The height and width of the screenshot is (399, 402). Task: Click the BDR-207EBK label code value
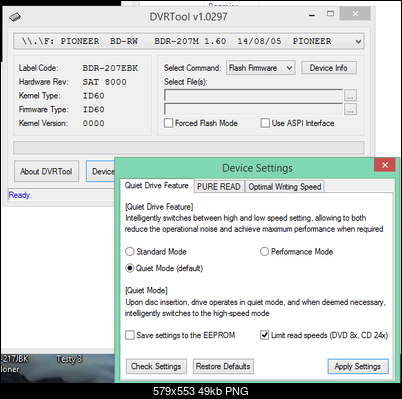(x=110, y=68)
